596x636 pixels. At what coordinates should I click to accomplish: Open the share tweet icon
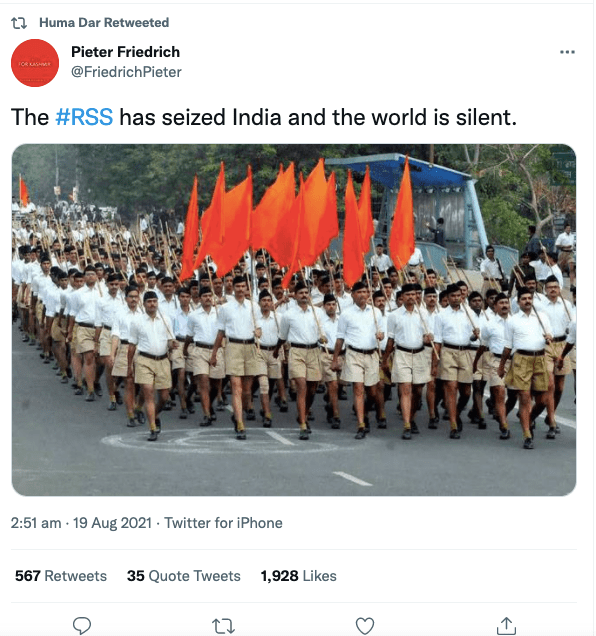click(x=506, y=625)
